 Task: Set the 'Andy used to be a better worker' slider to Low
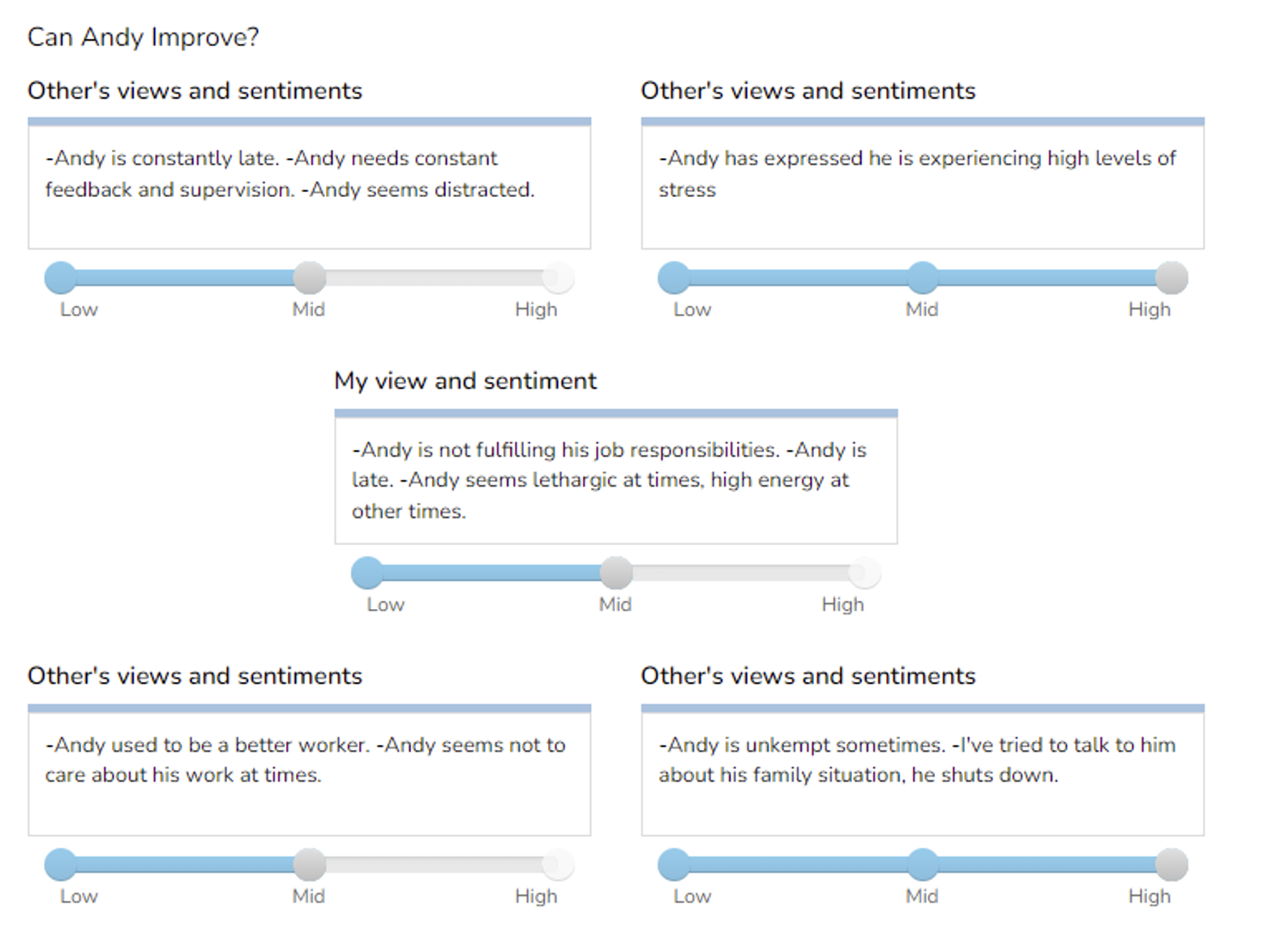(61, 864)
